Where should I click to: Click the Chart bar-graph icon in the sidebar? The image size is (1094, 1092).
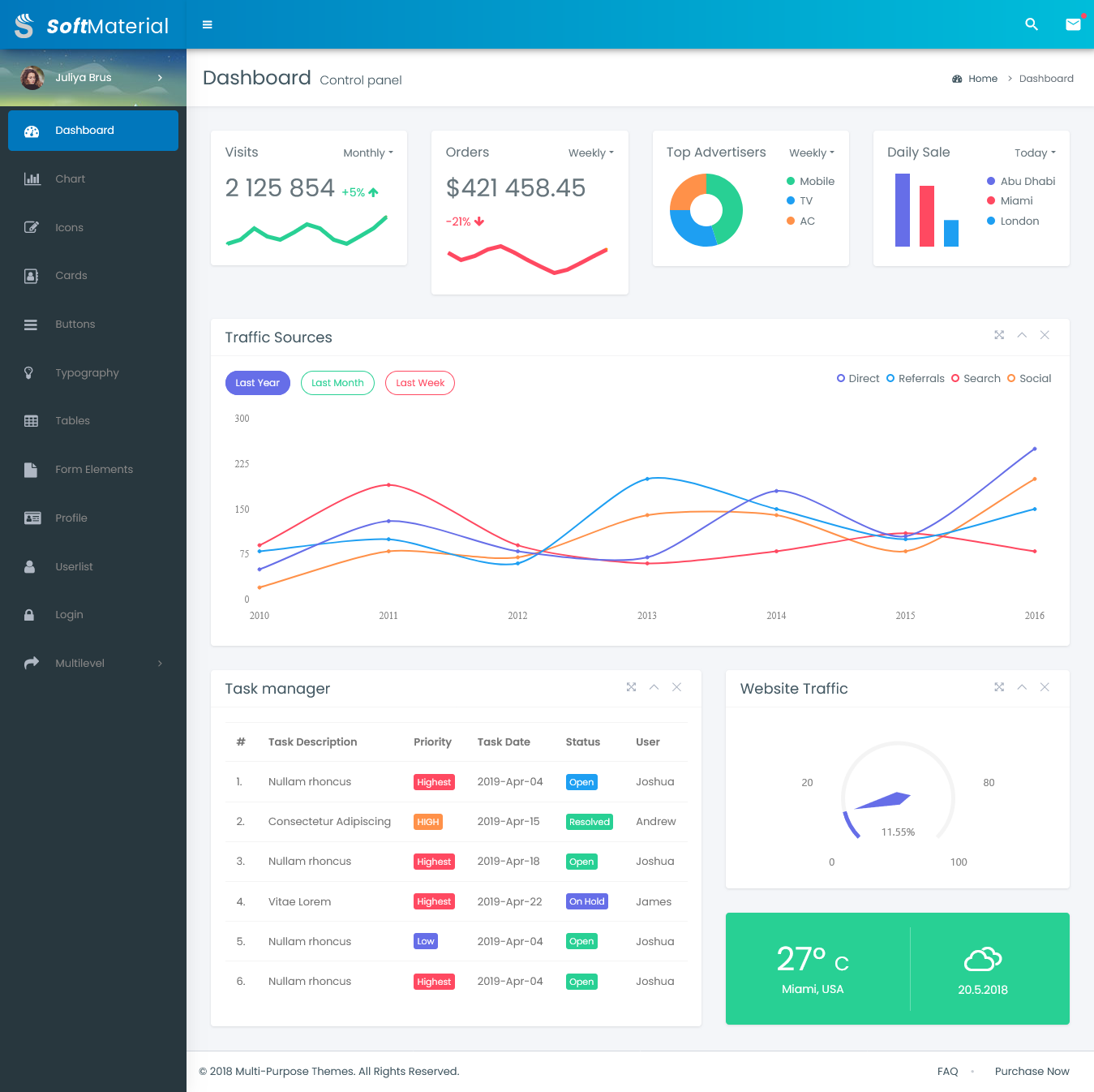[32, 178]
